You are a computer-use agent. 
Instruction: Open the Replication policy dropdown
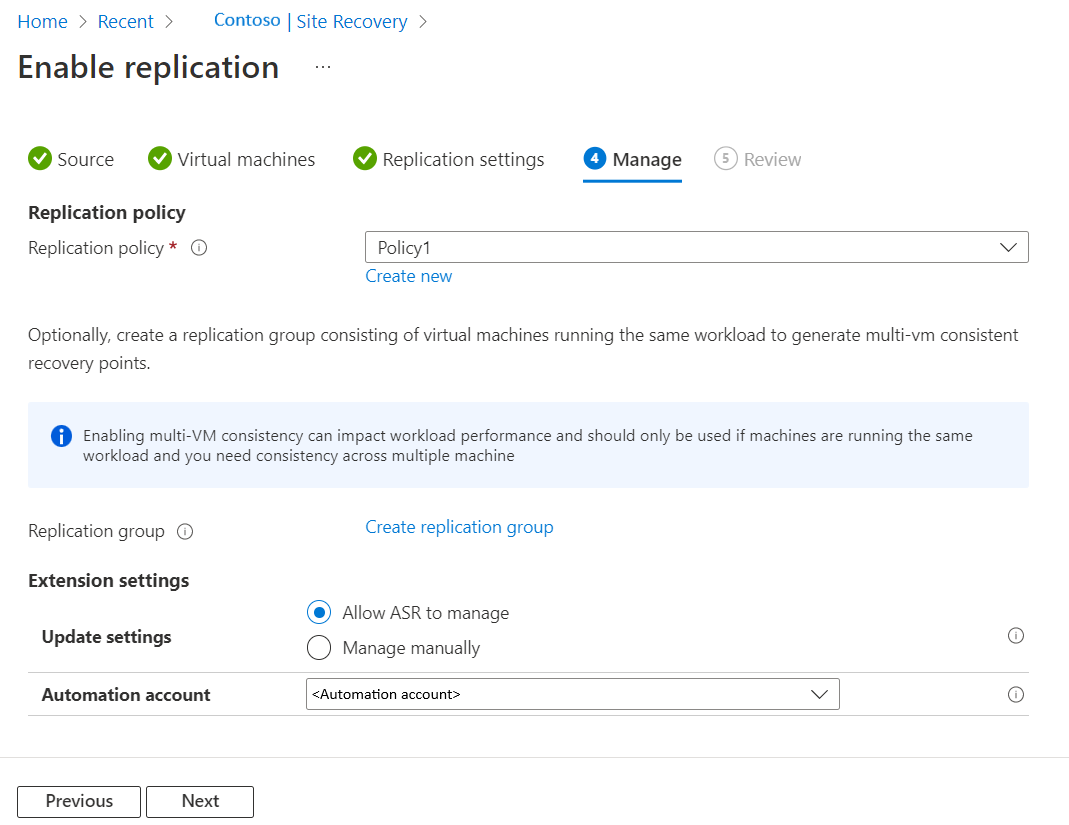[1008, 247]
